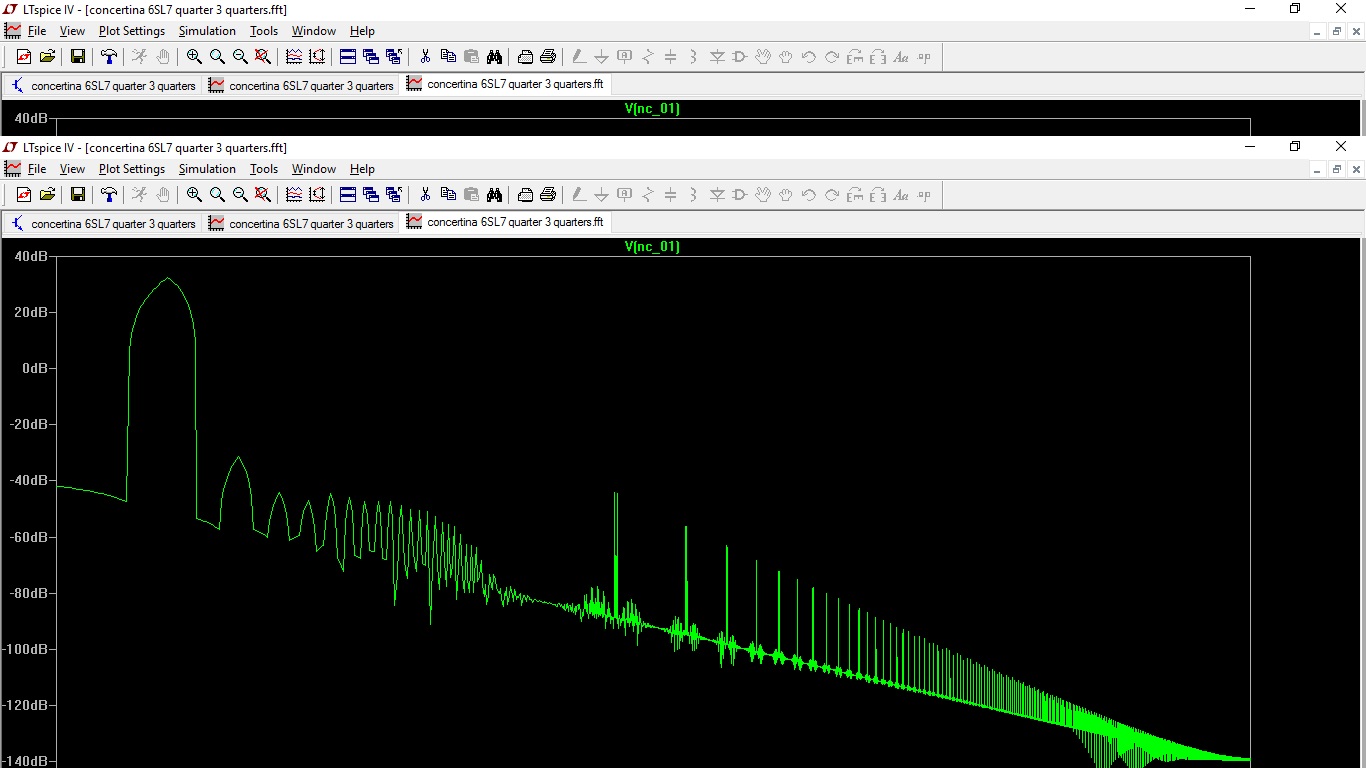Place inductor tool in front window toolbar

point(694,195)
